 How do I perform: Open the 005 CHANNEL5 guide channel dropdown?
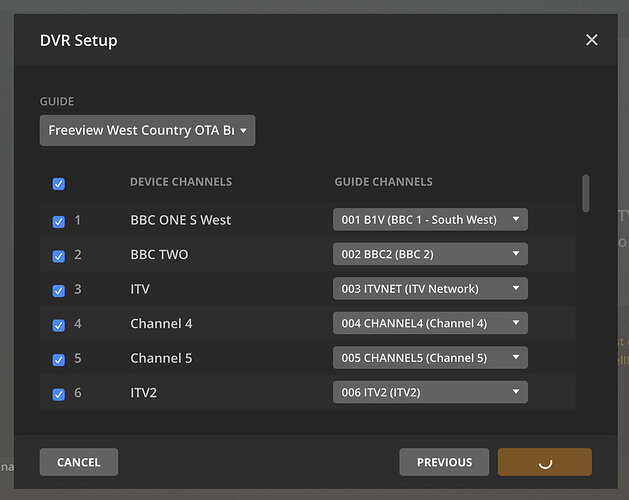[x=430, y=358]
